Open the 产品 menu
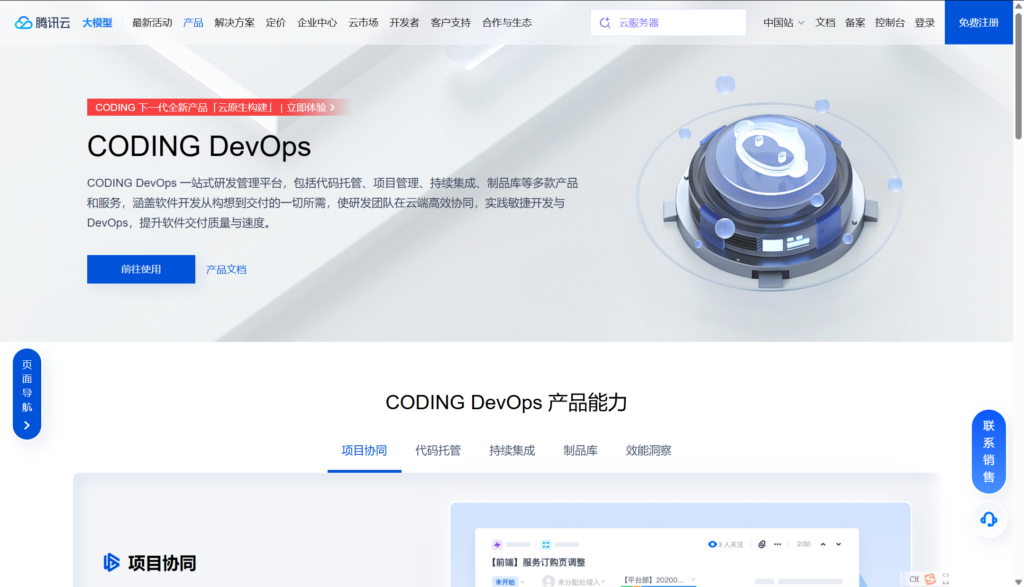 [x=193, y=23]
